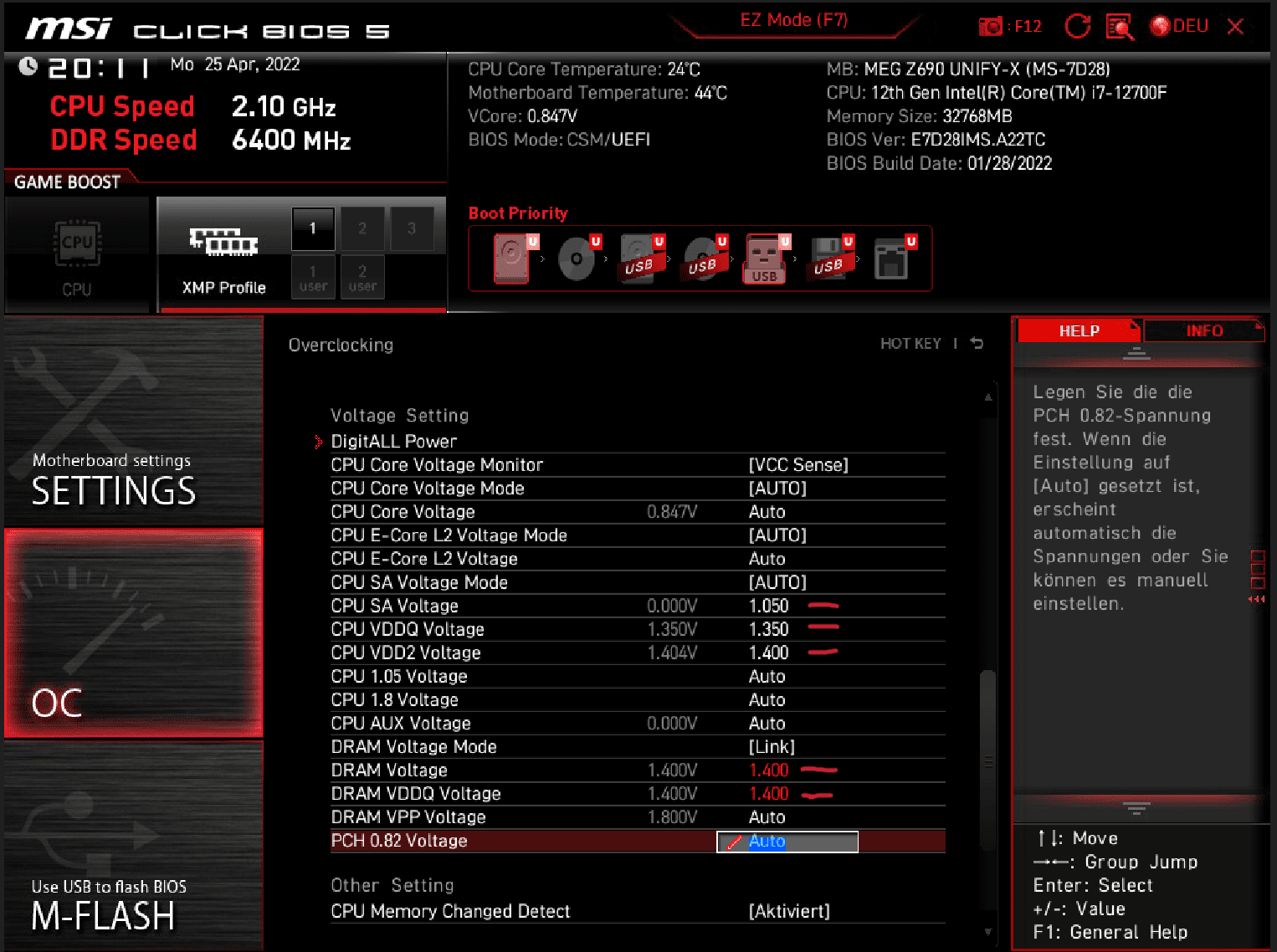Click the date Mo 25 Apr, 2022
The image size is (1277, 952).
point(235,64)
